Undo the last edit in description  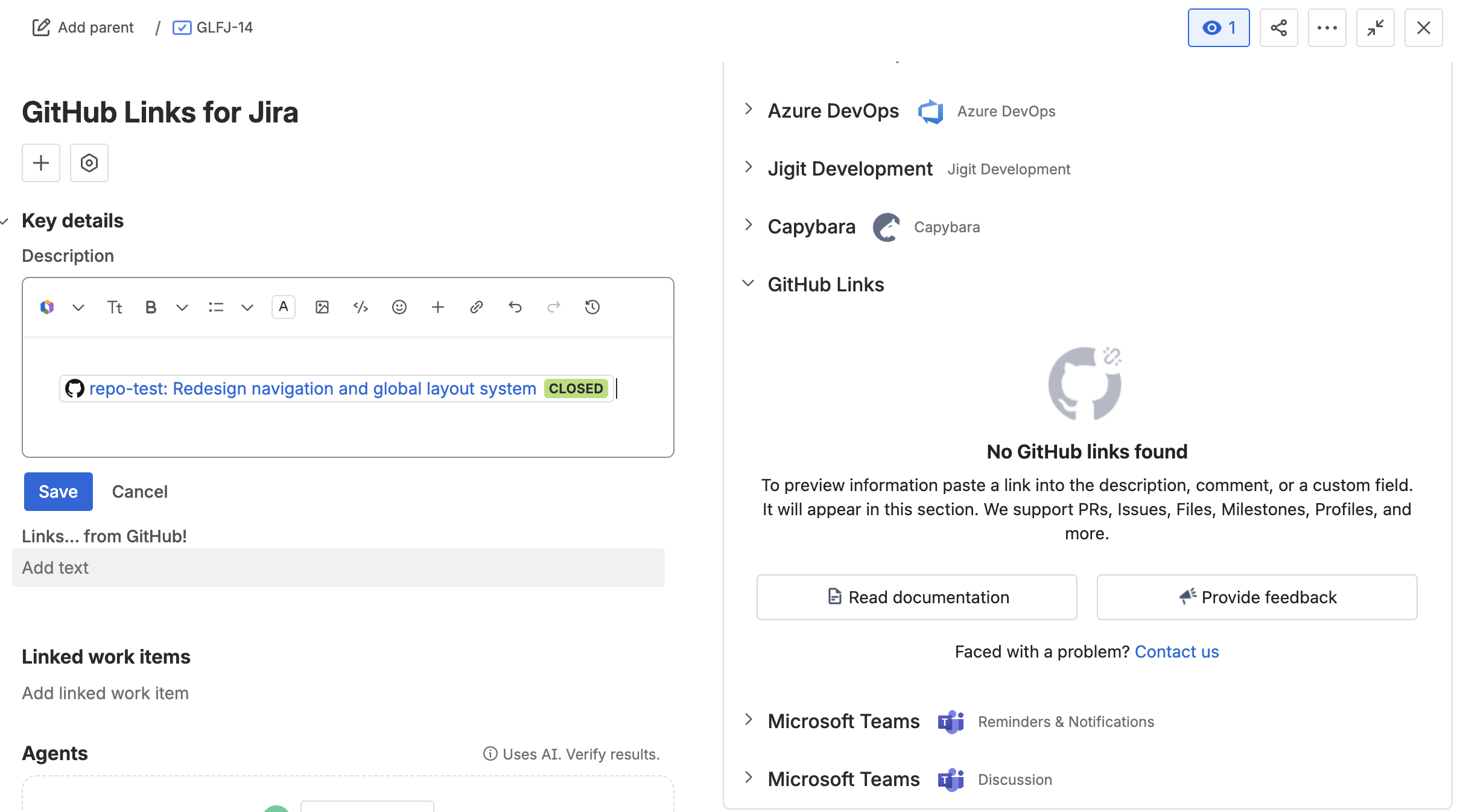[x=515, y=307]
